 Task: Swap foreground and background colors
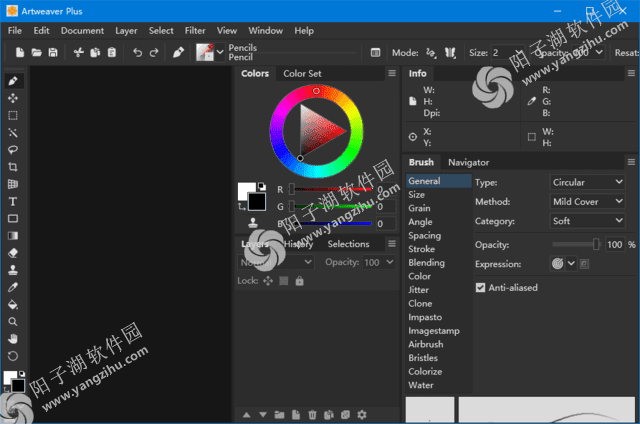coord(242,207)
